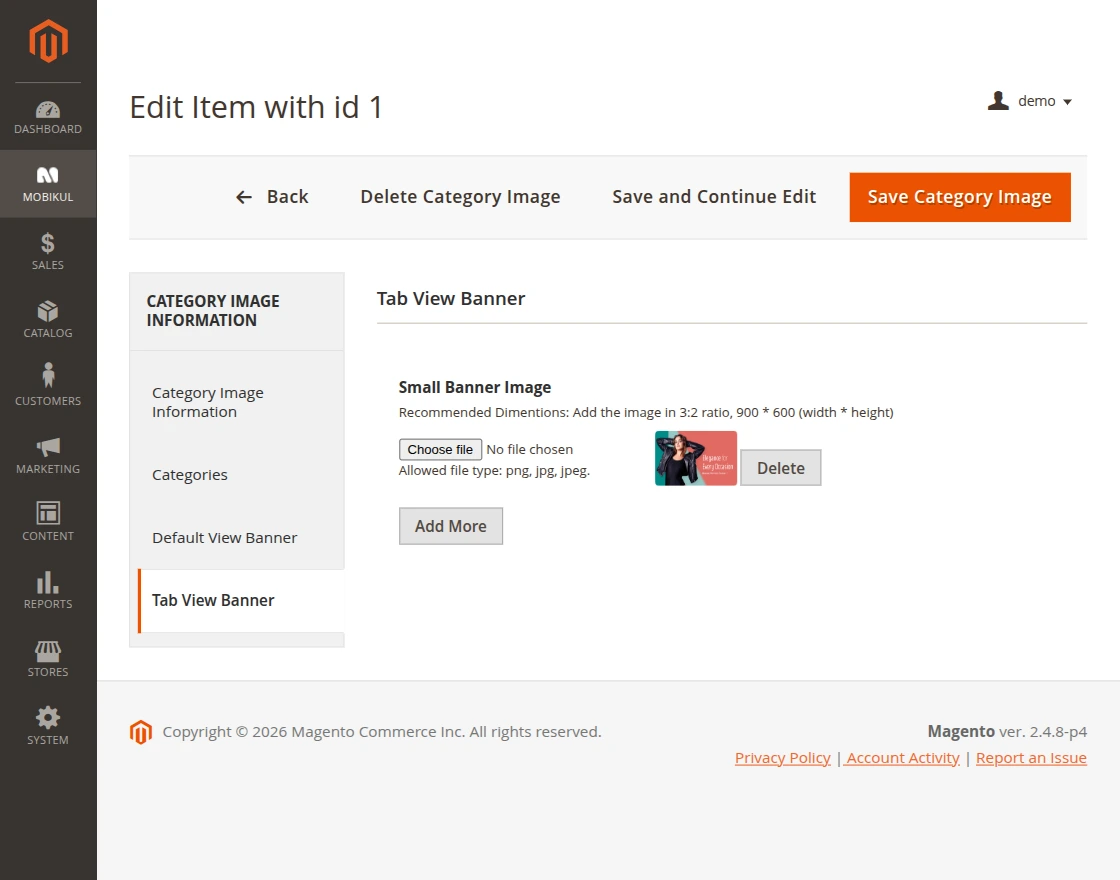
Task: Click the Small Banner Image label
Action: (x=474, y=387)
